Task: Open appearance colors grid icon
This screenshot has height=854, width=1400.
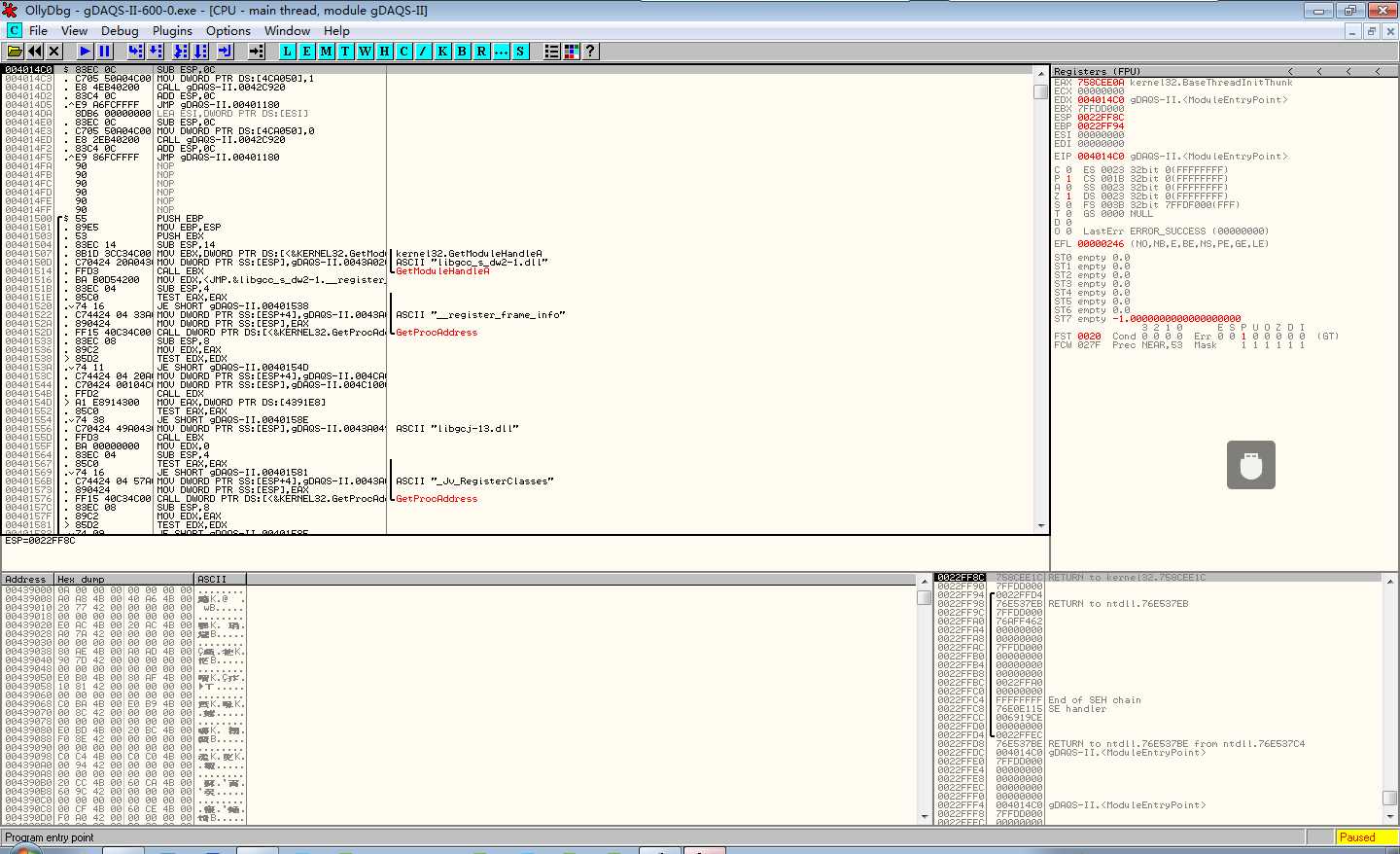Action: [572, 51]
